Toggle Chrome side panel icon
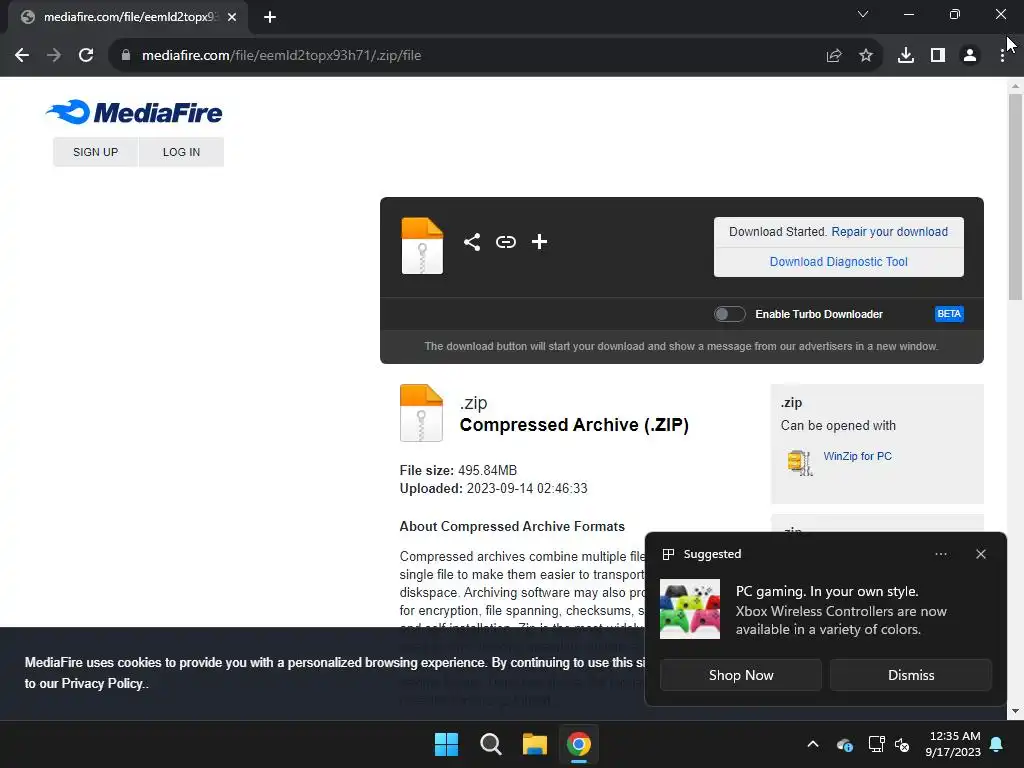Image resolution: width=1024 pixels, height=768 pixels. point(938,56)
